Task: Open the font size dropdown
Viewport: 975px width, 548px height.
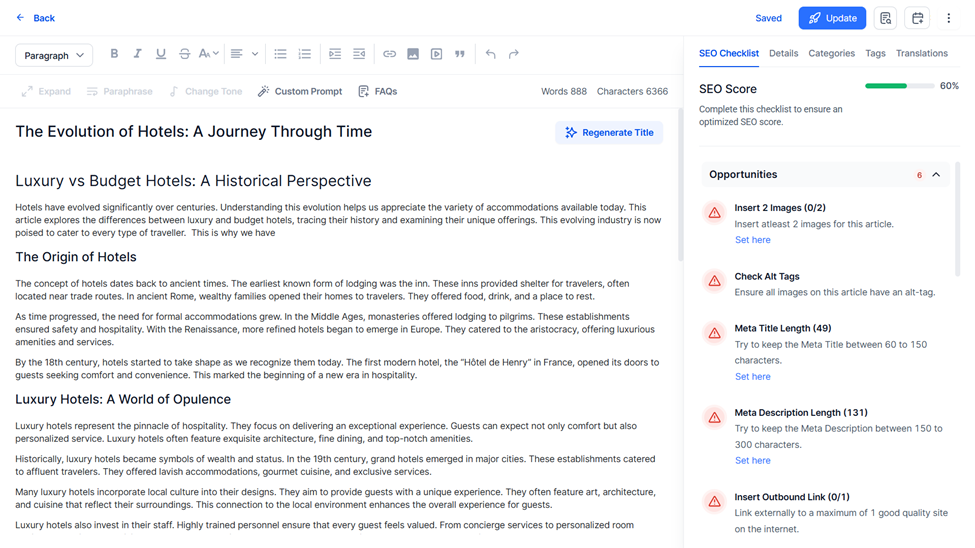Action: point(209,53)
